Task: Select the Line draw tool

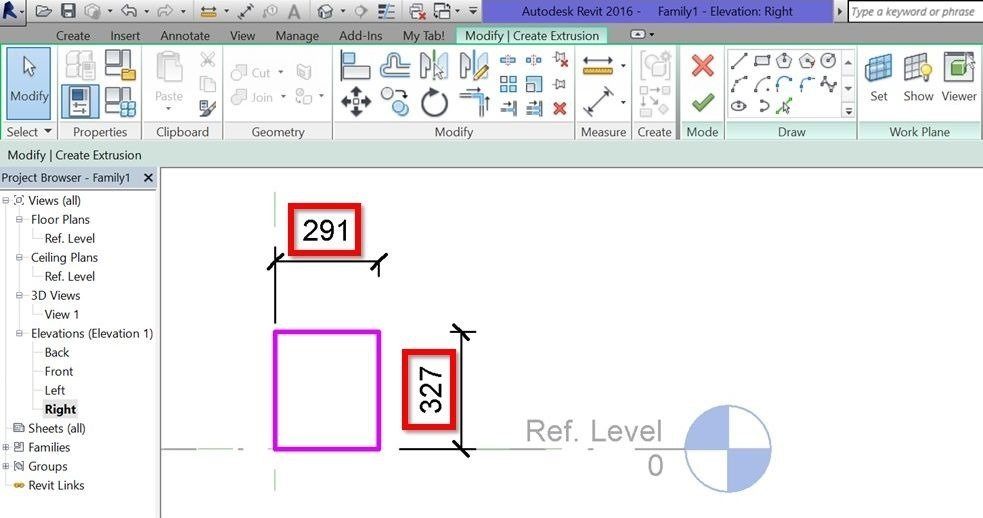Action: [739, 61]
